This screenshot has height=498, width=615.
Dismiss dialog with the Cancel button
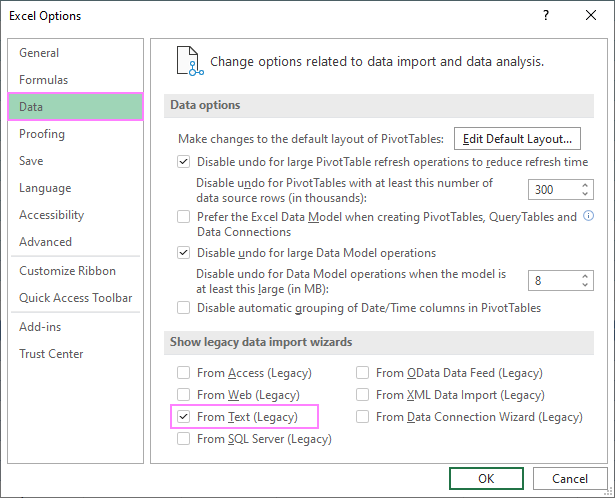click(570, 478)
